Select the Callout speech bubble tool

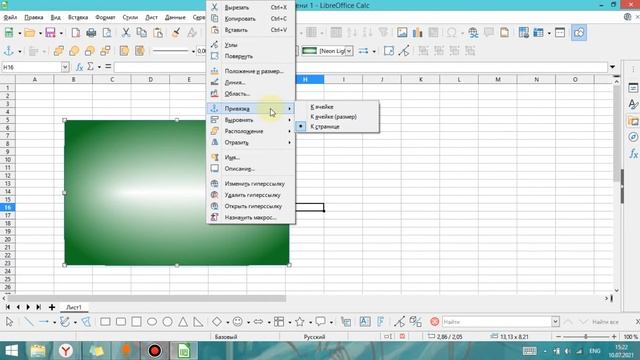[320, 322]
